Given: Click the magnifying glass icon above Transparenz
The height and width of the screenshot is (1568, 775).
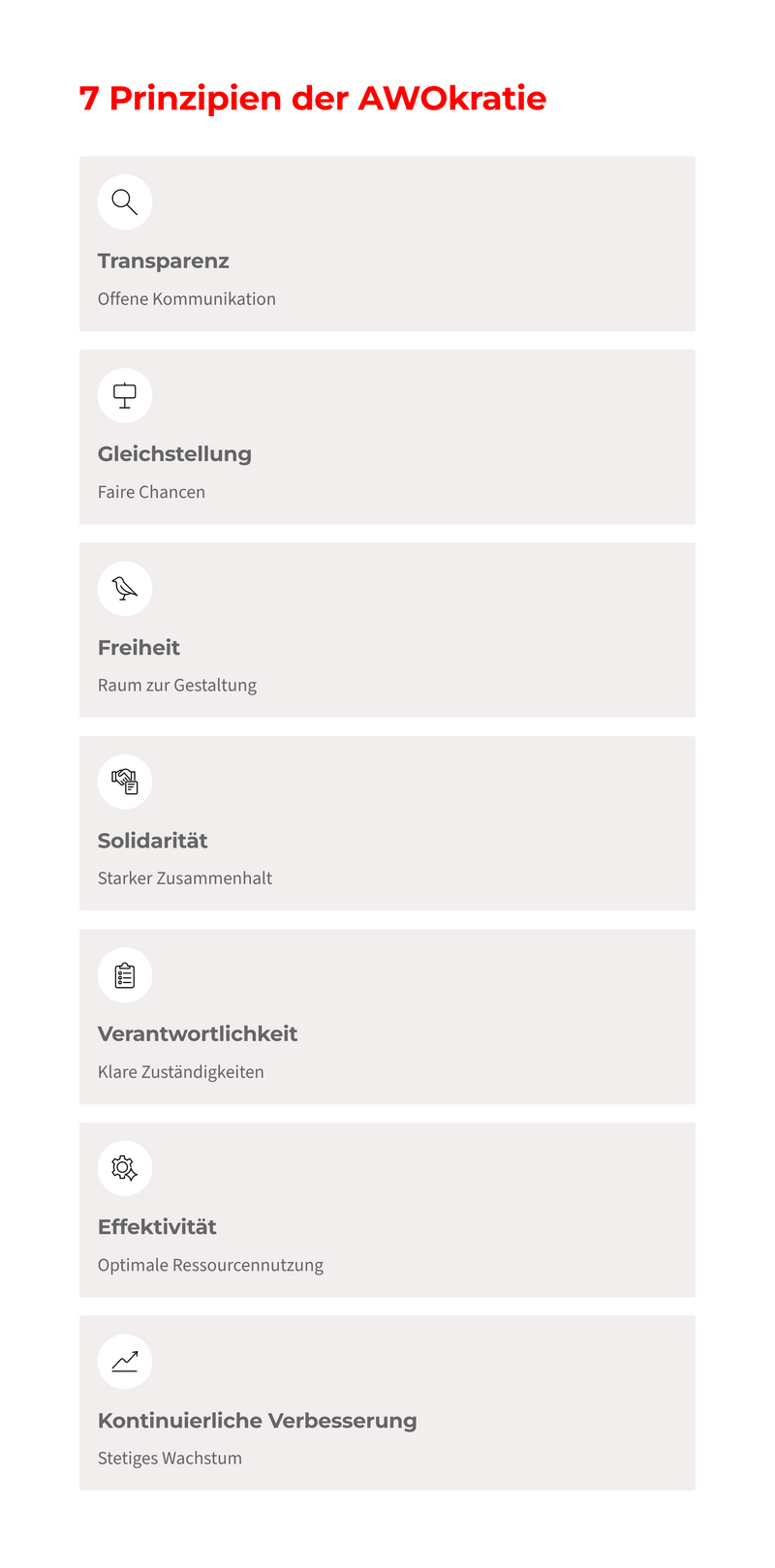Looking at the screenshot, I should click(x=125, y=202).
